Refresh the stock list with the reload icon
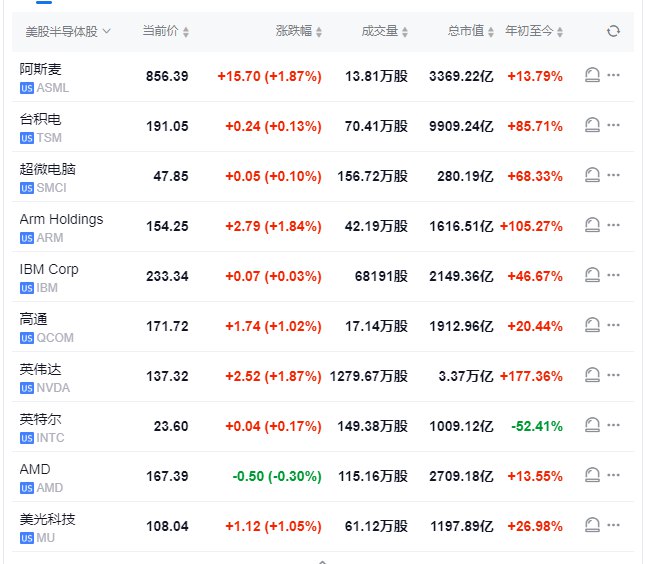Viewport: 646px width, 564px height. 613,31
